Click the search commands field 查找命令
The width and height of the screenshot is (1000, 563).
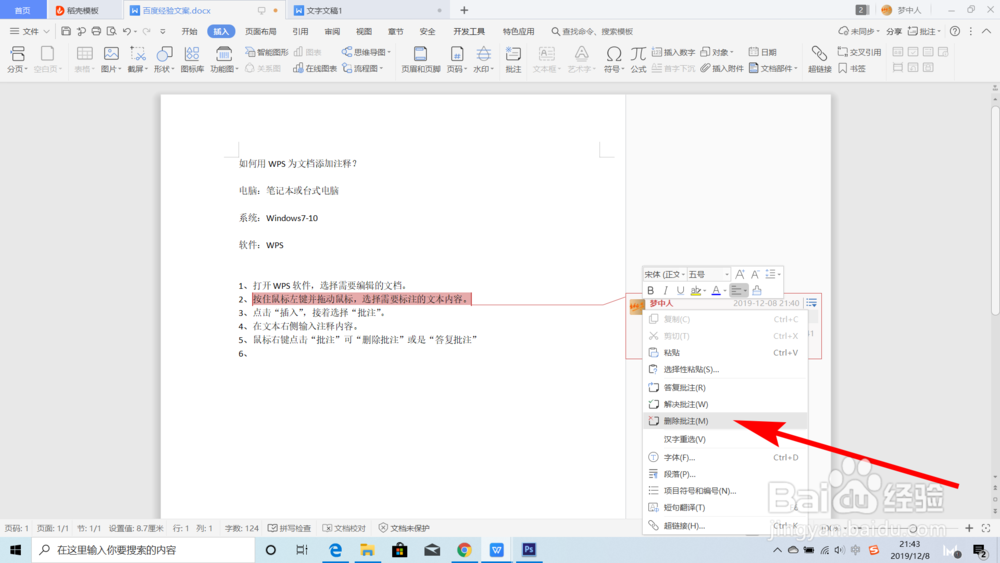tap(592, 31)
